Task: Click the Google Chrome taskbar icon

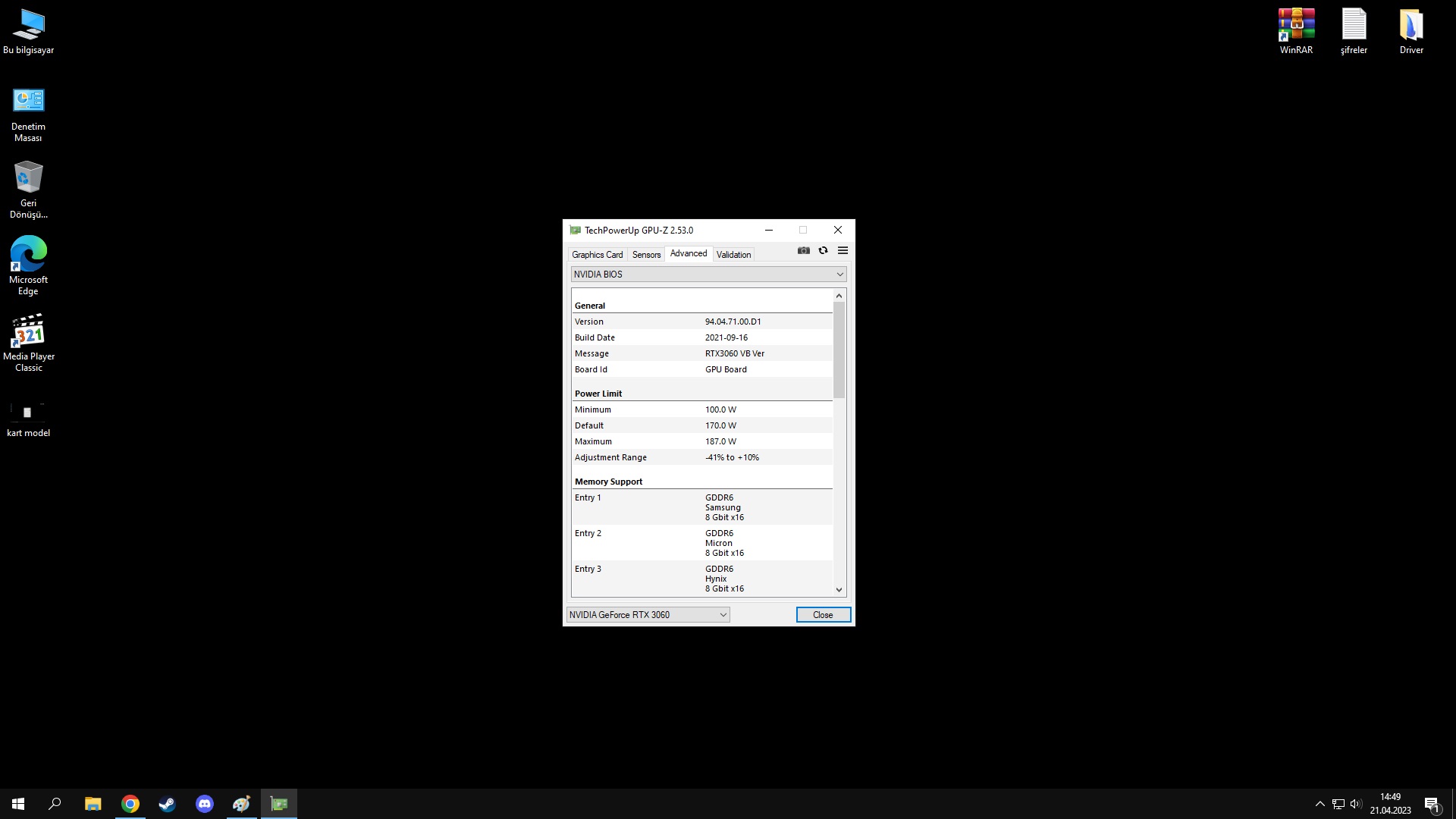Action: [130, 804]
